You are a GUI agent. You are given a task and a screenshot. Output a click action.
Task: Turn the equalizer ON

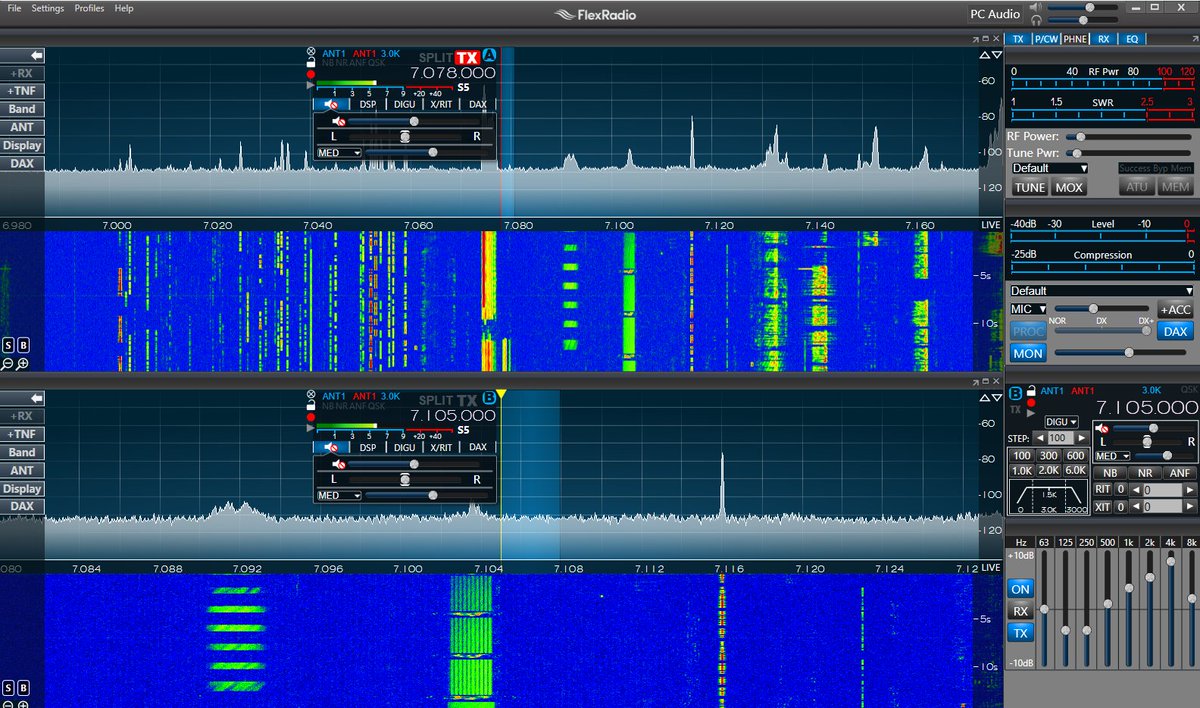coord(1020,588)
